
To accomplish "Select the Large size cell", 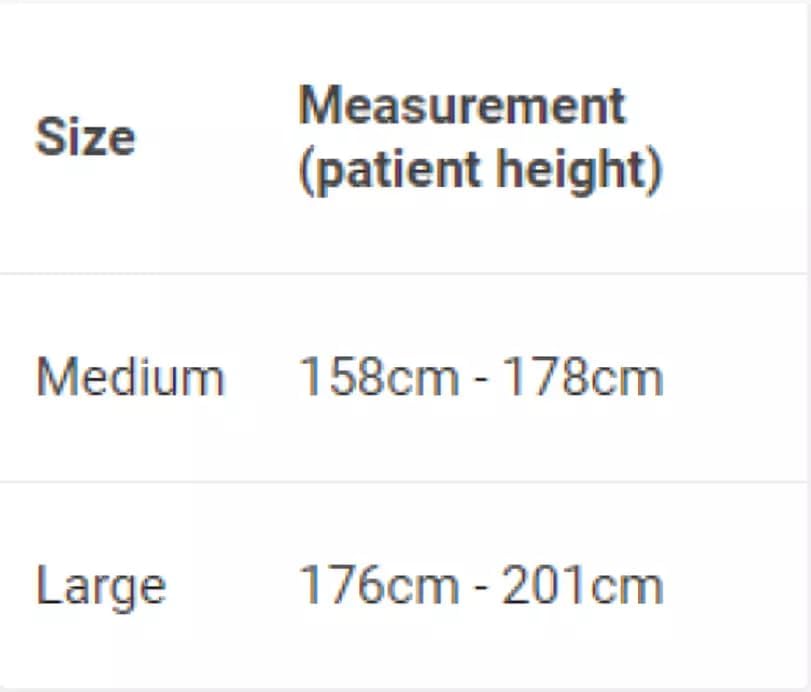I will coord(101,588).
